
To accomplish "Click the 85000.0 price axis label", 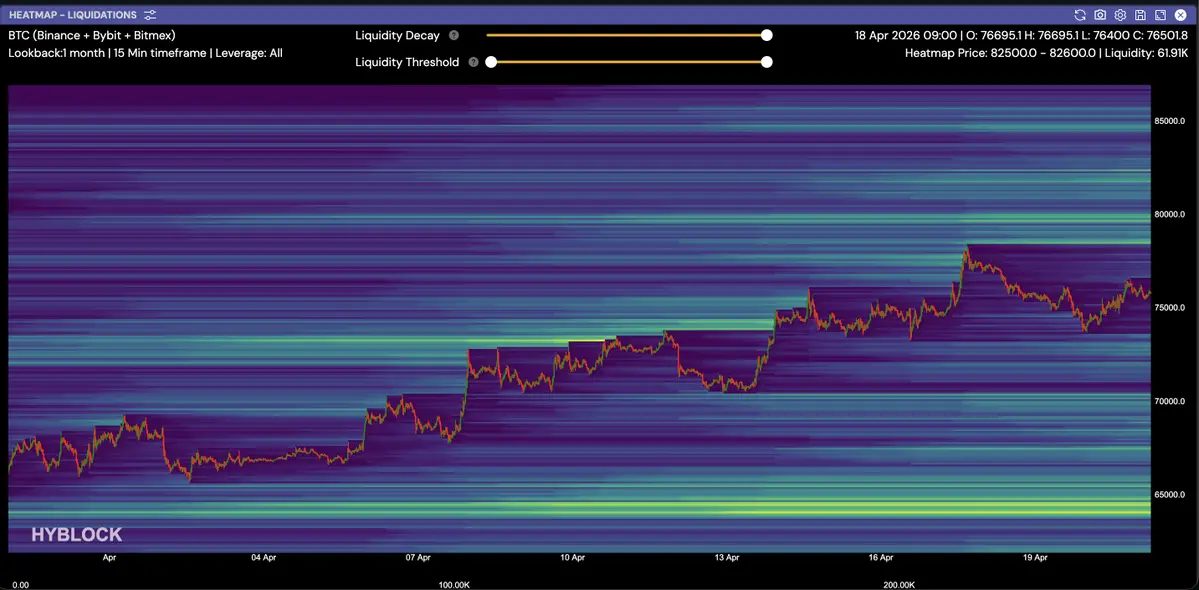I will click(1170, 121).
